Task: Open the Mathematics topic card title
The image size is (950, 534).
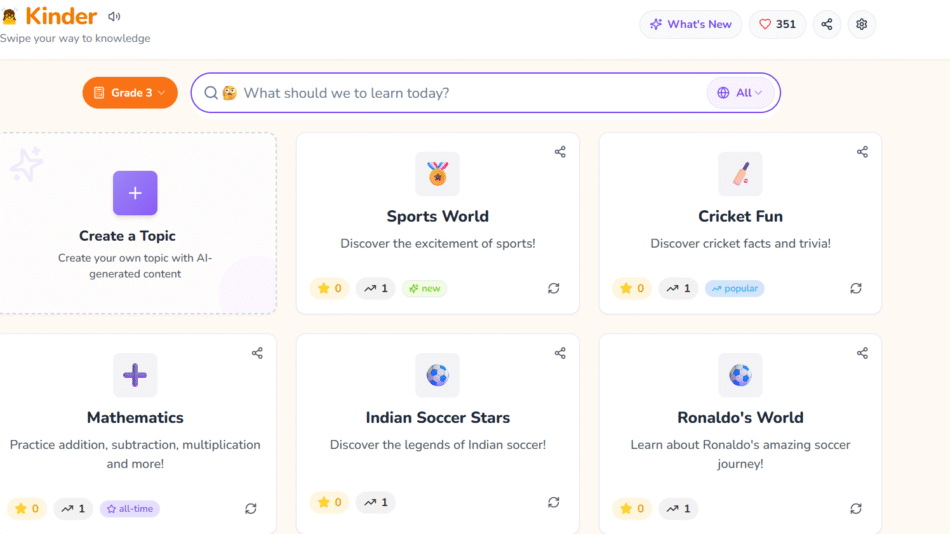Action: (x=135, y=417)
